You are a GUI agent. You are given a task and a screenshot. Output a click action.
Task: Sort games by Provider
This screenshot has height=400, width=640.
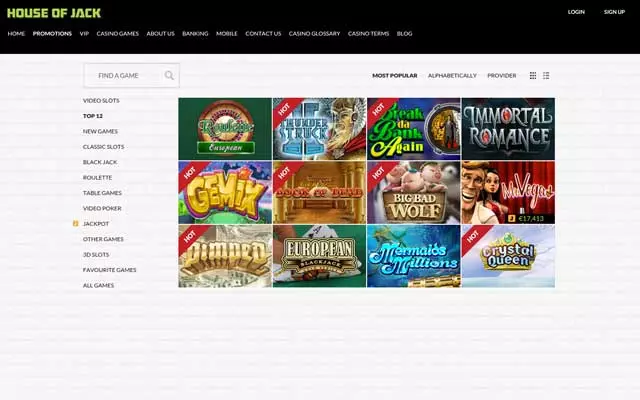pos(501,75)
